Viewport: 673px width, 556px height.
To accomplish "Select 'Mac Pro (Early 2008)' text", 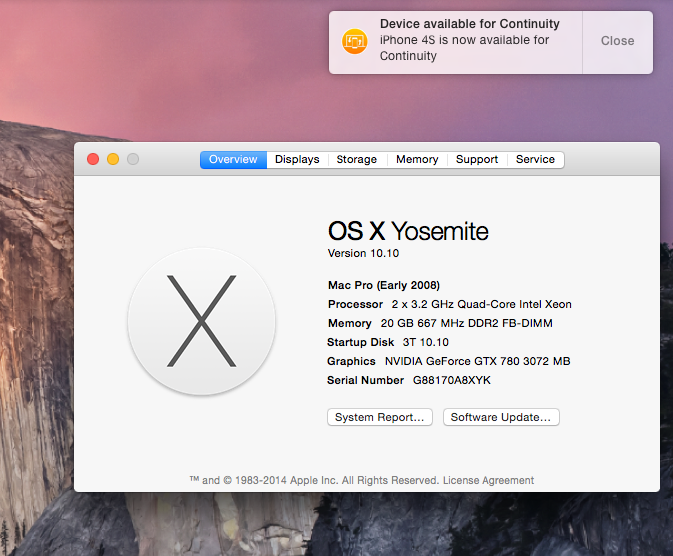I will click(x=384, y=286).
